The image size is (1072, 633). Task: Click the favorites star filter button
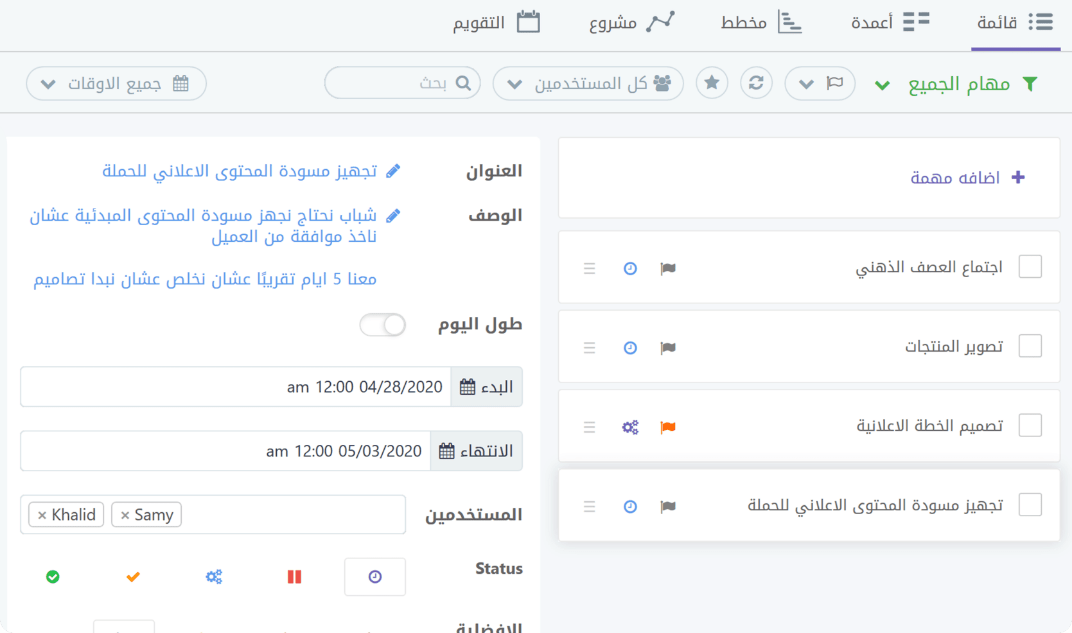(712, 83)
